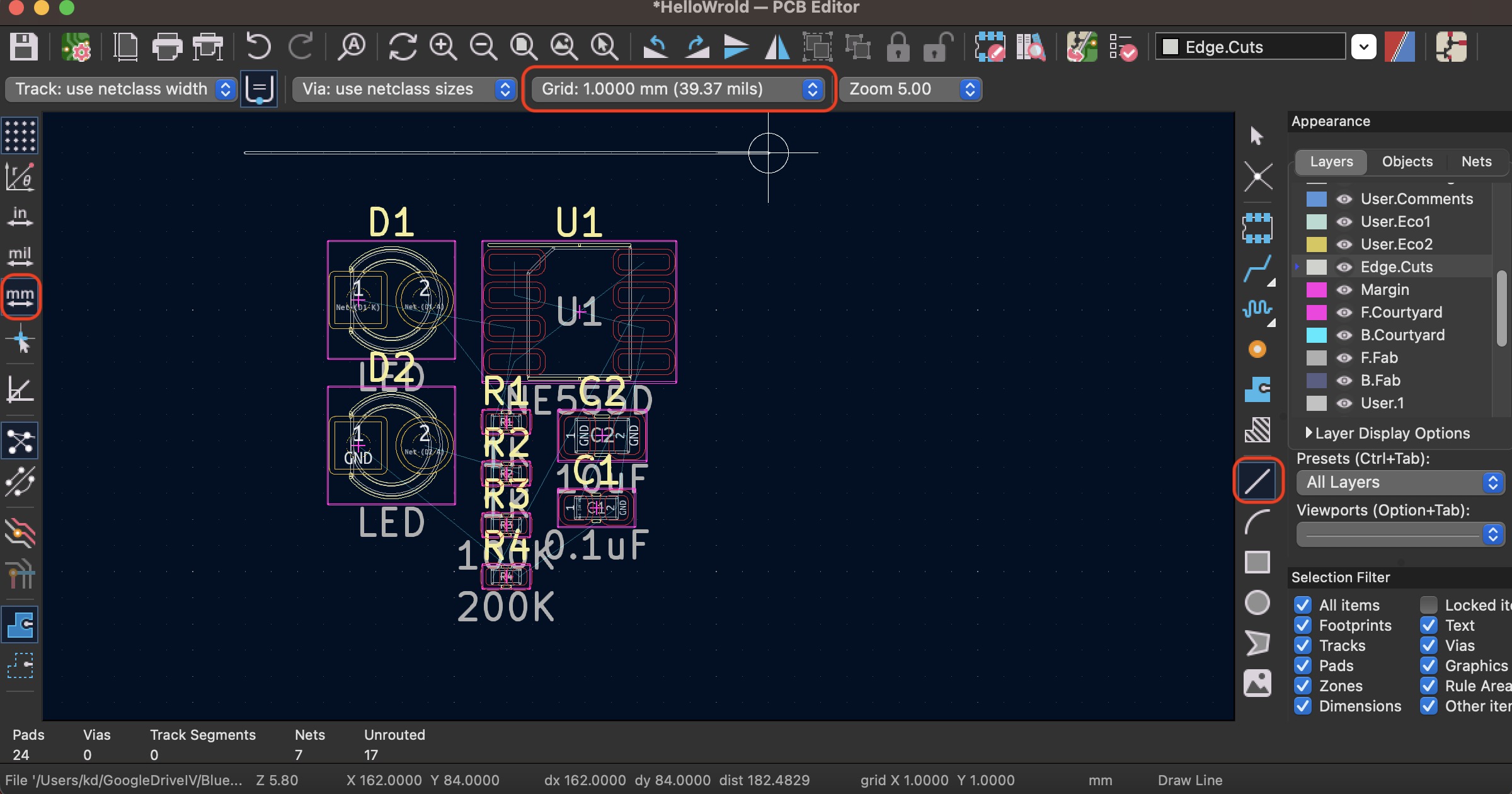Click the Design Rules Check icon
1512x794 pixels.
click(x=1125, y=46)
